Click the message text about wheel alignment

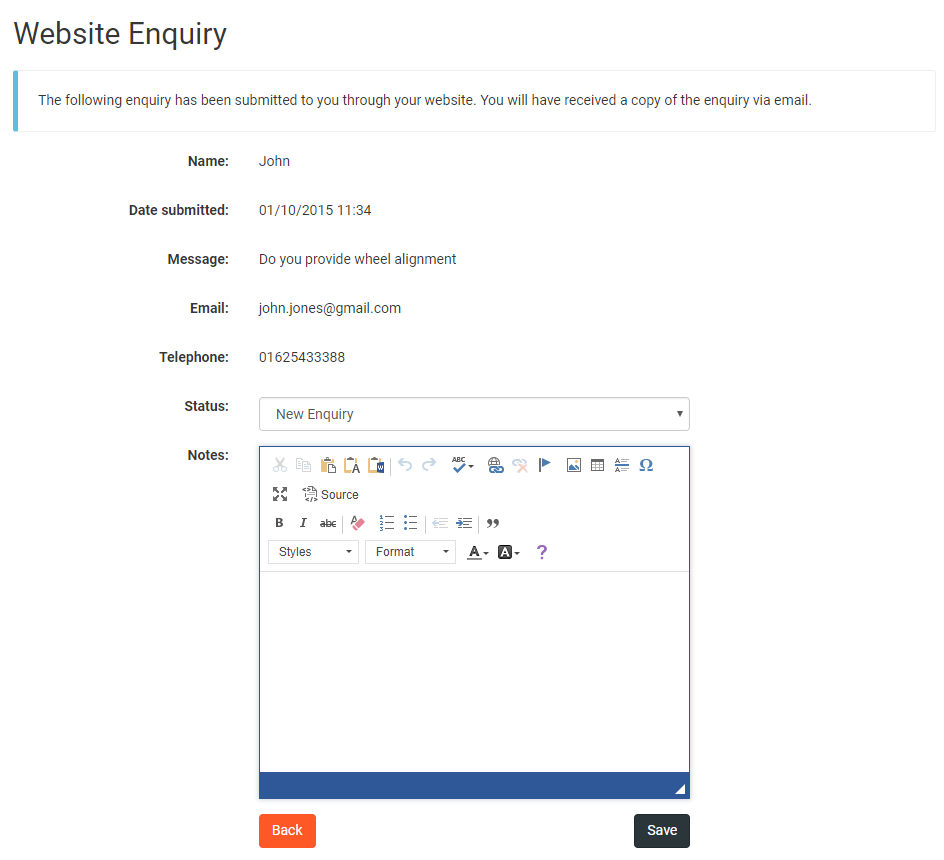point(358,259)
